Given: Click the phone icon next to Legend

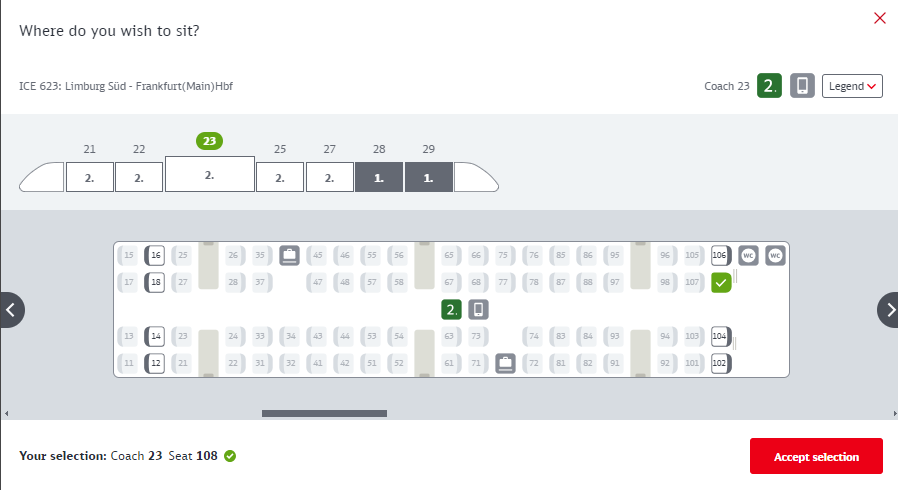Looking at the screenshot, I should click(802, 86).
